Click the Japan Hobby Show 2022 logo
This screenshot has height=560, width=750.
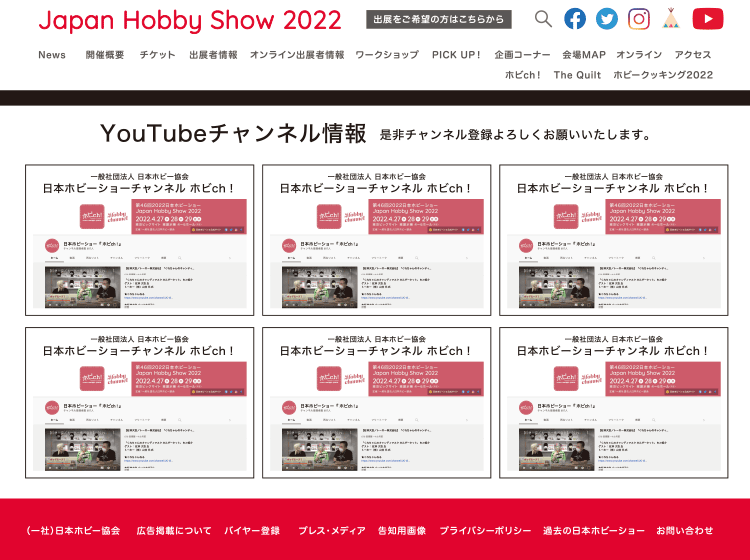click(190, 20)
